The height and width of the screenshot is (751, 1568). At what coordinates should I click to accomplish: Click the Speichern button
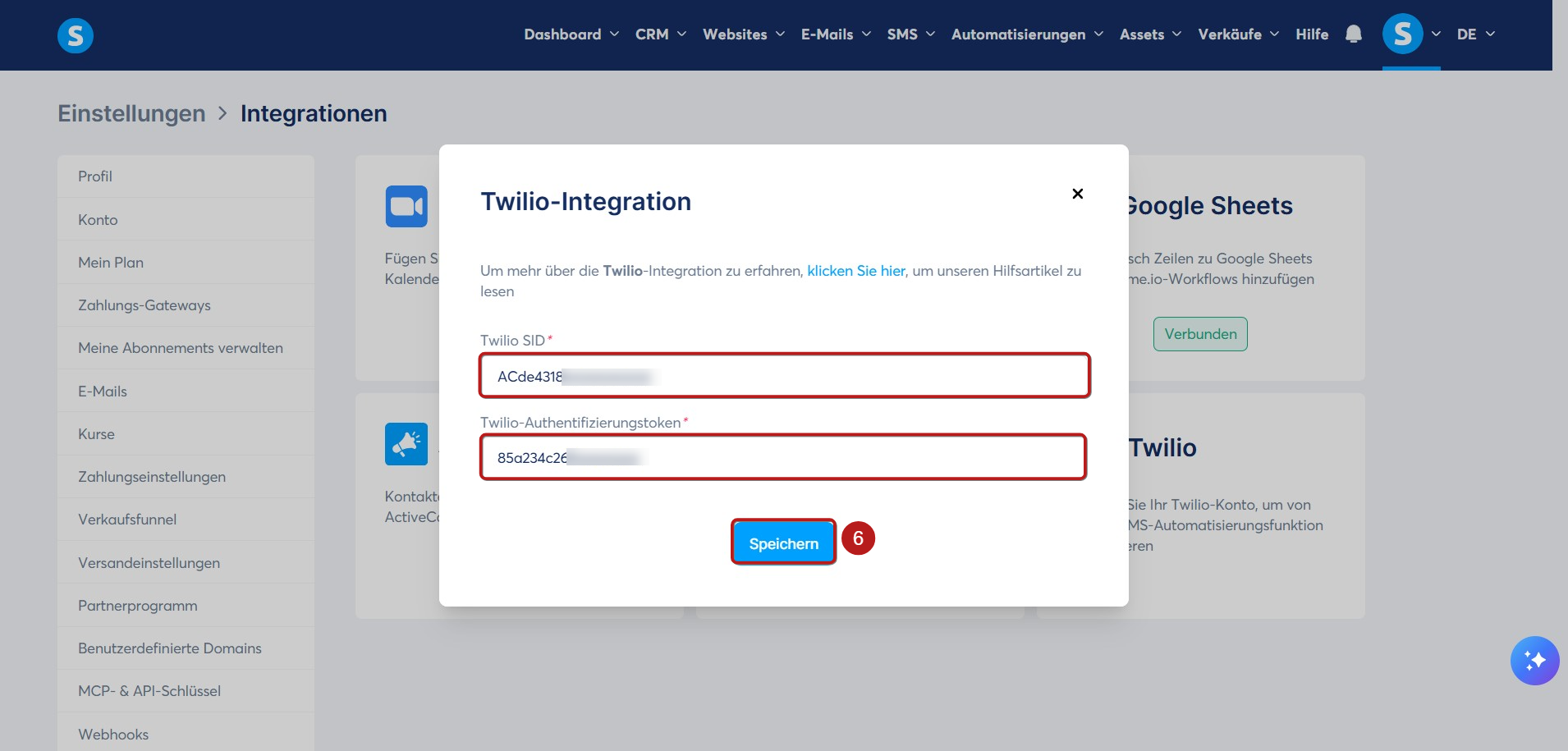784,543
